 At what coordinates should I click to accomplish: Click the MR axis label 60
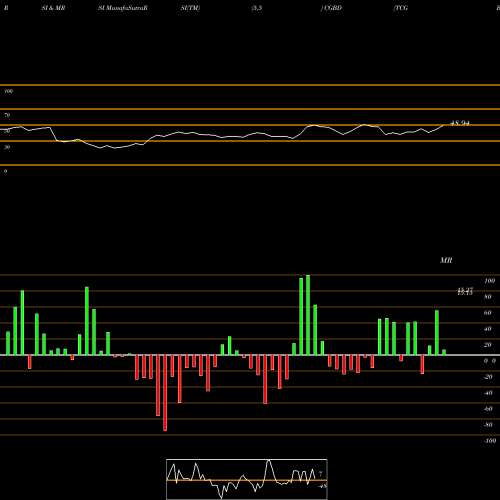coord(488,313)
